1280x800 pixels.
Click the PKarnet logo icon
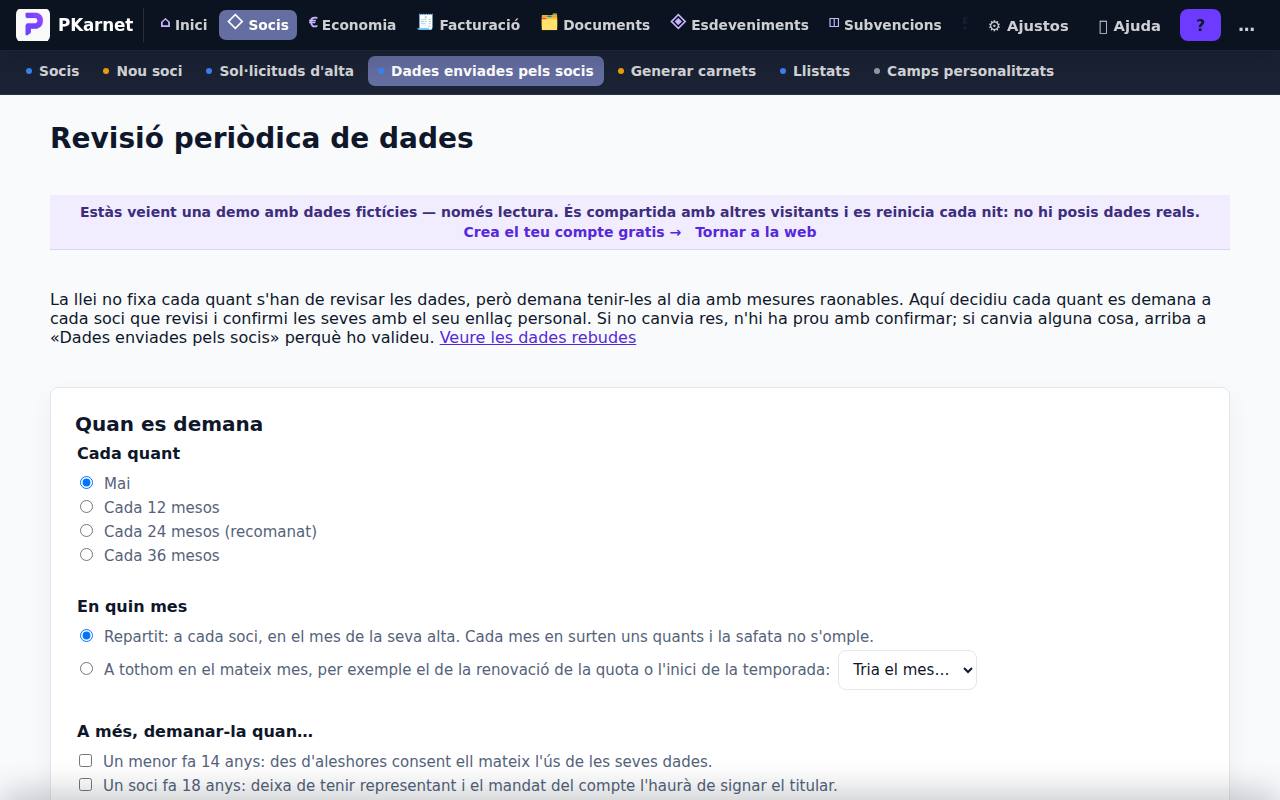pyautogui.click(x=33, y=25)
